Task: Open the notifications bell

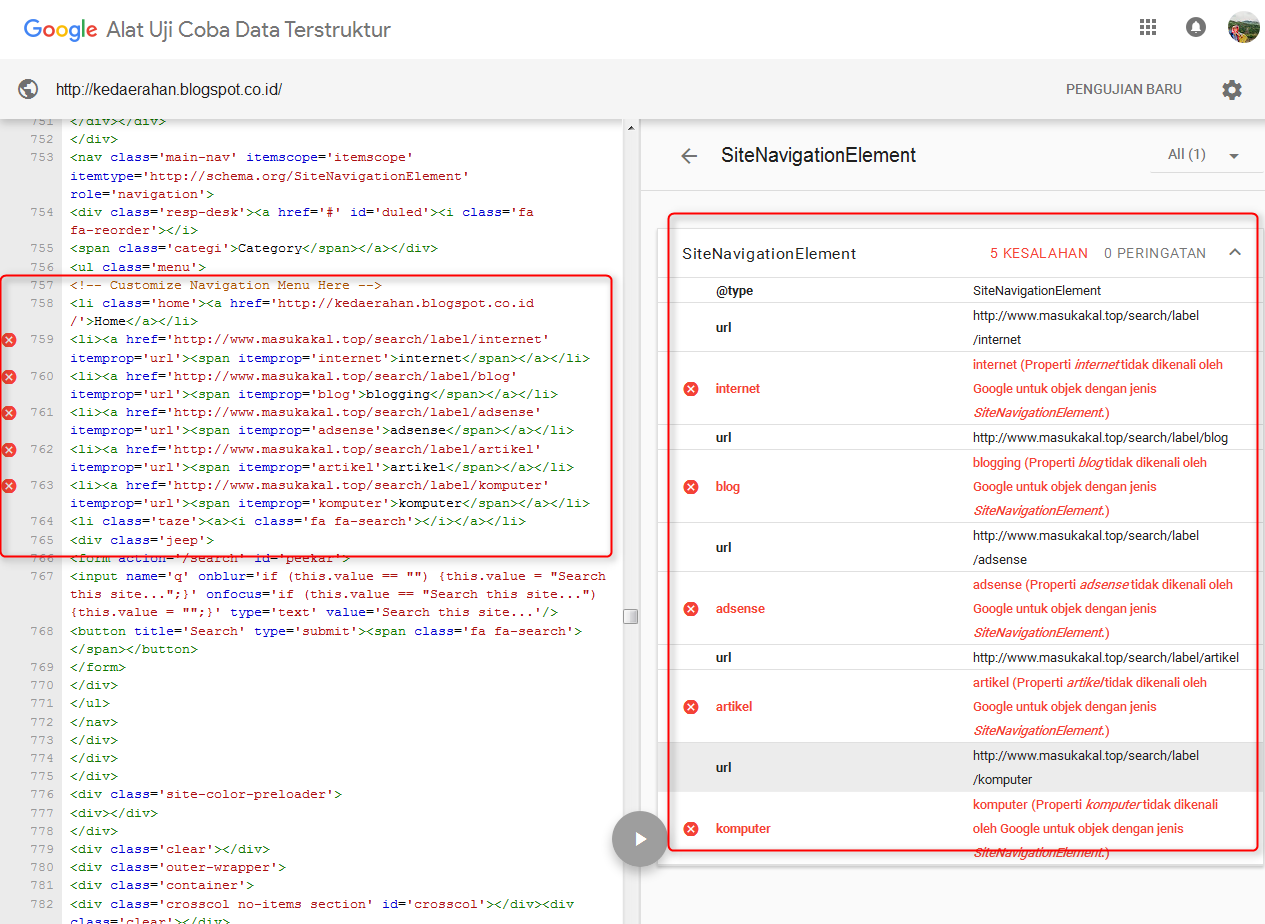Action: pos(1196,27)
